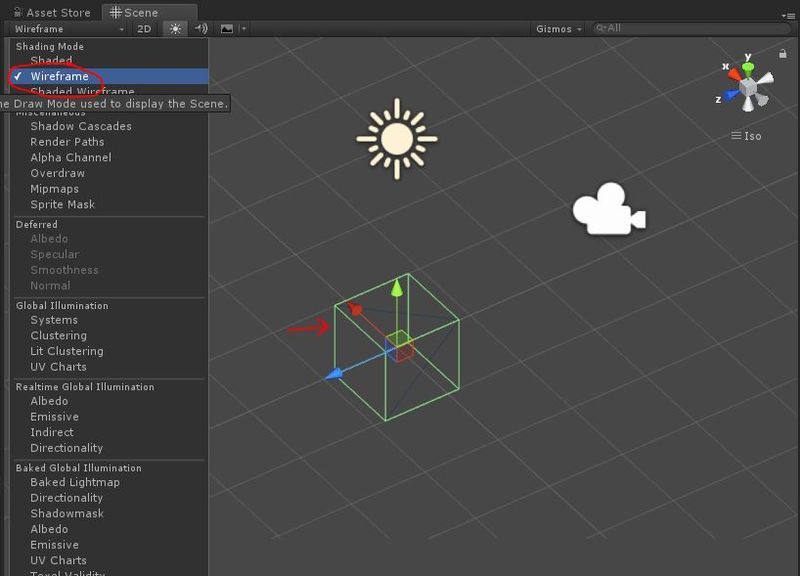
Task: Open the scene effects dropdown arrow
Action: tap(244, 29)
